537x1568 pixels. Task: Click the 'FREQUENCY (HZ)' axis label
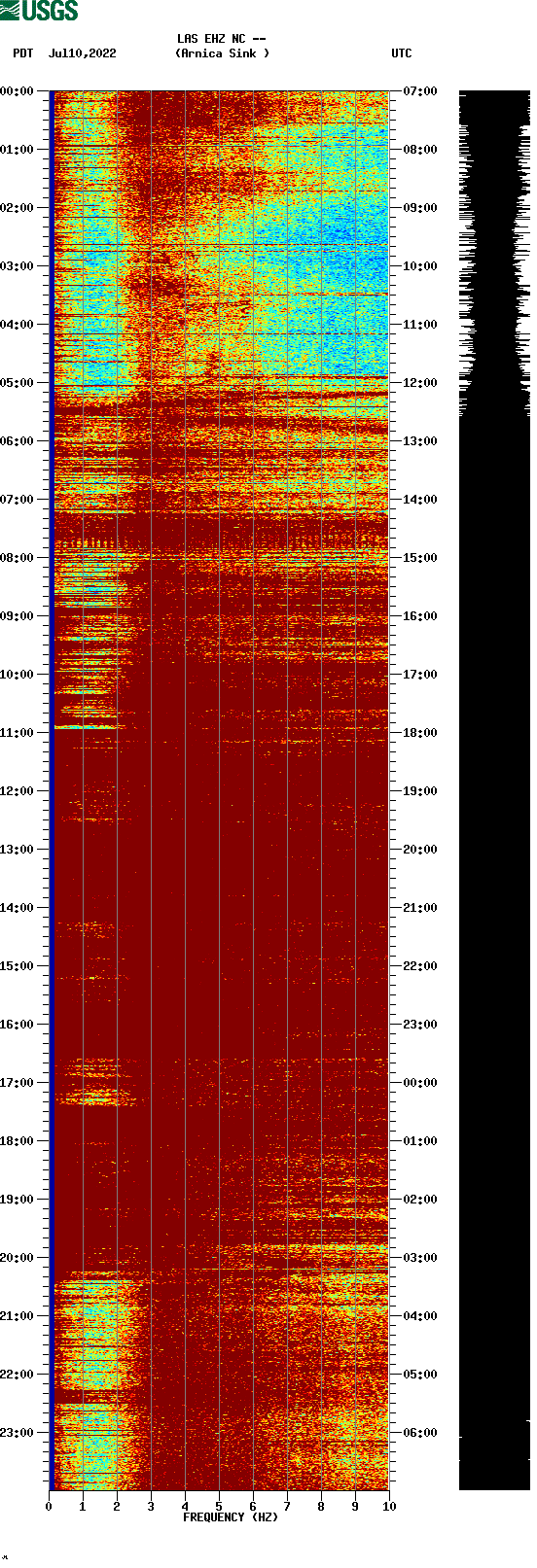pos(231,1517)
